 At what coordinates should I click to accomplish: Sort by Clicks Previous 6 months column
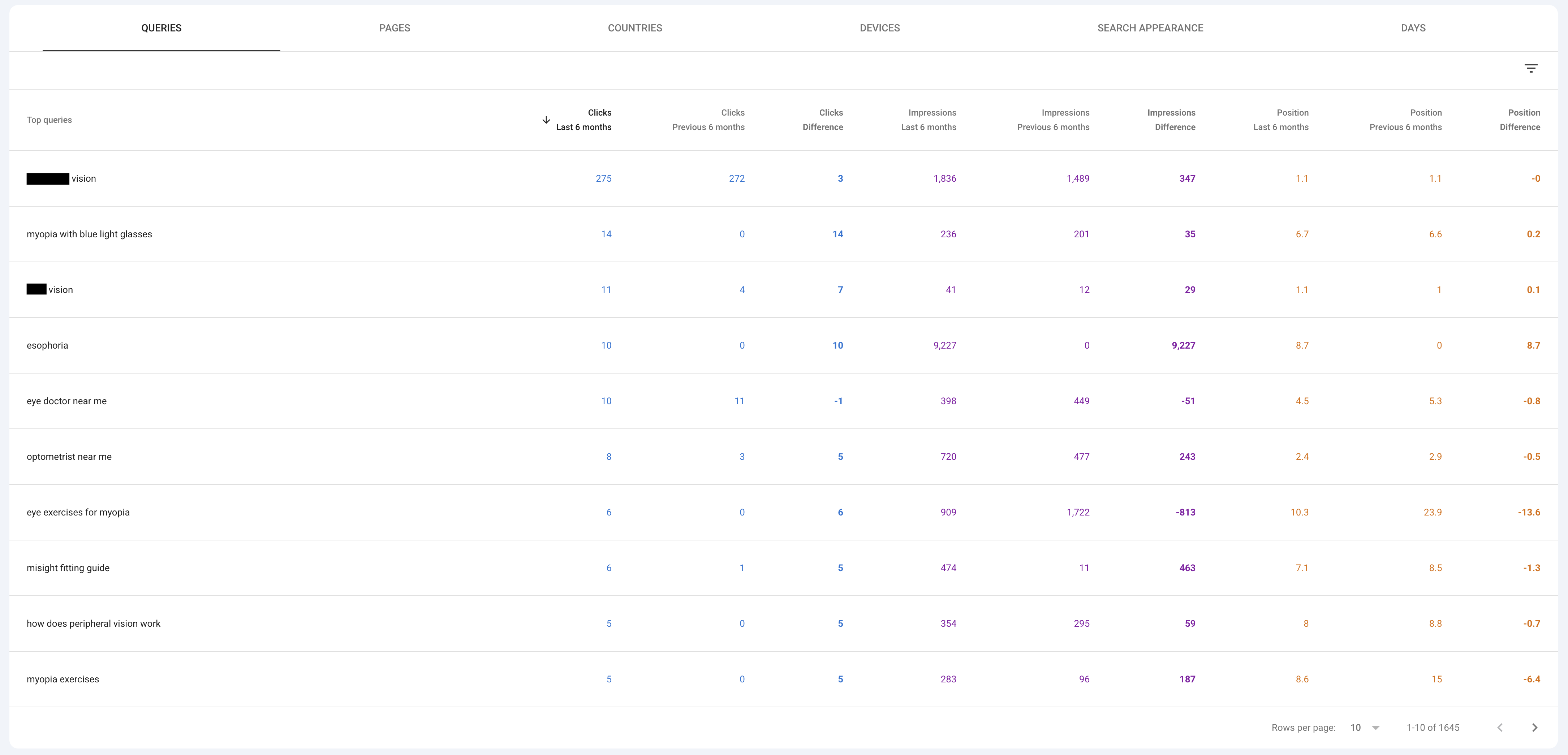[708, 120]
